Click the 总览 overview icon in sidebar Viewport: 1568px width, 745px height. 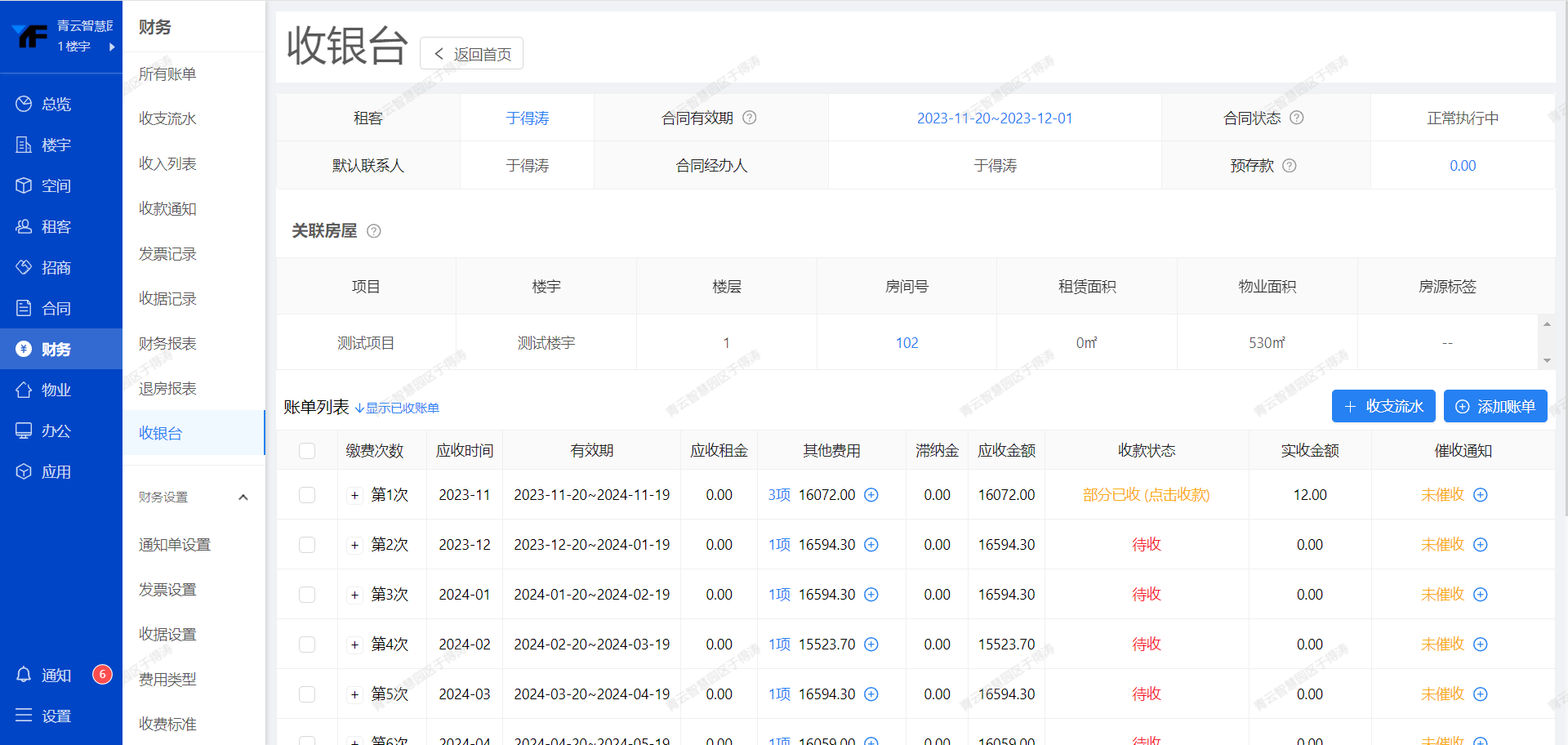point(24,104)
